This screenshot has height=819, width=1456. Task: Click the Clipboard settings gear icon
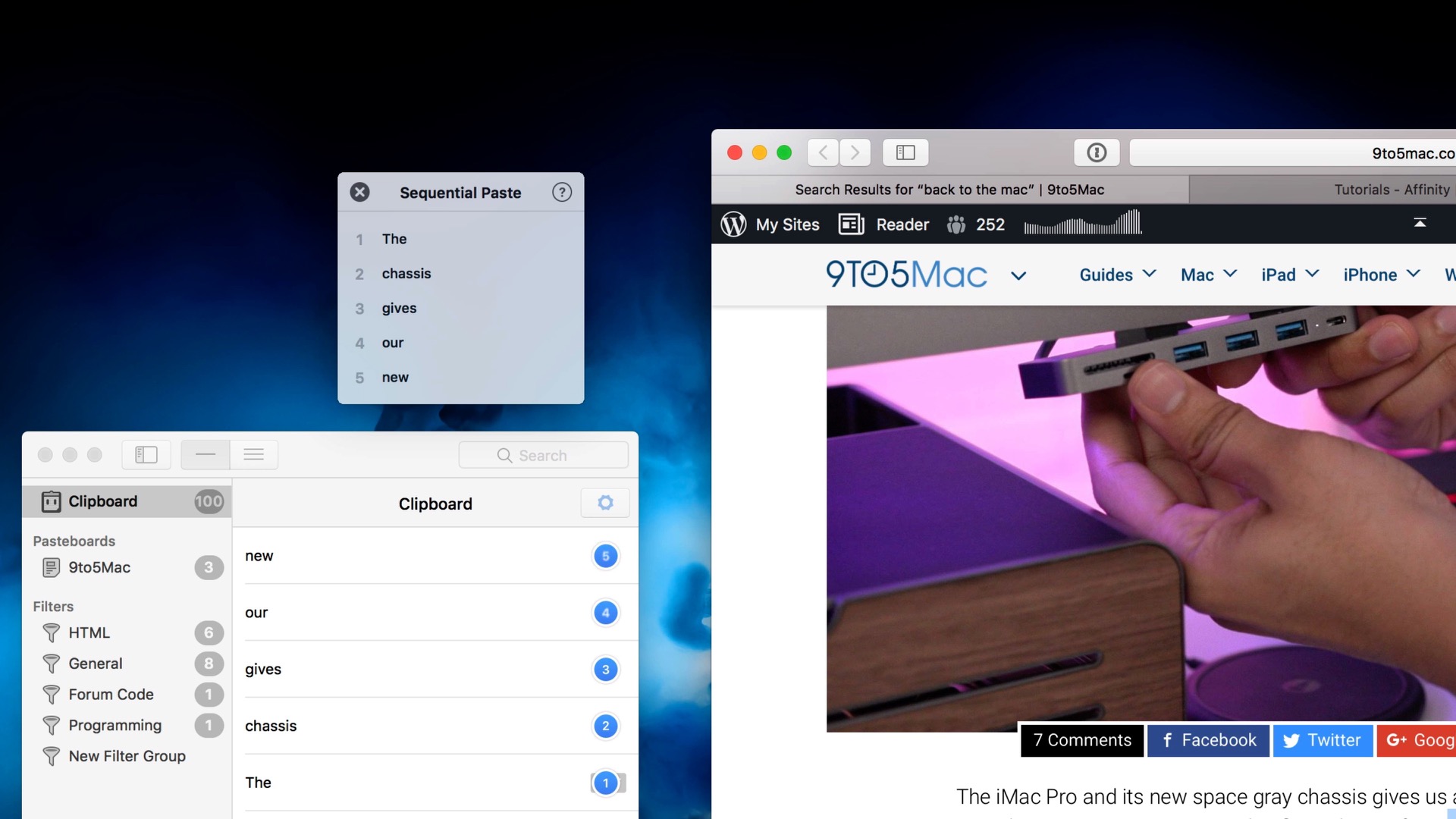[605, 503]
